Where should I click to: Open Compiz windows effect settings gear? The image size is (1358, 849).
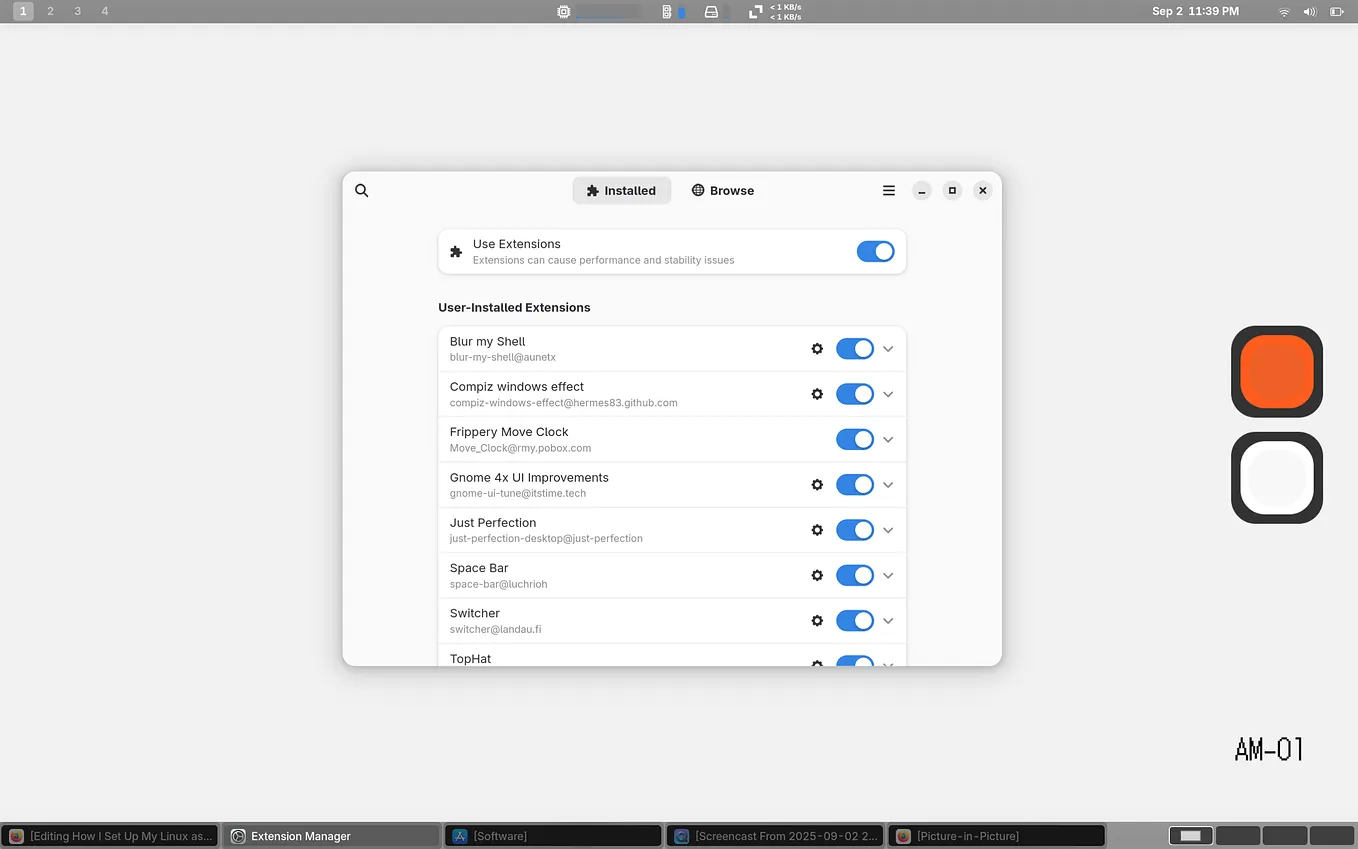pos(817,394)
